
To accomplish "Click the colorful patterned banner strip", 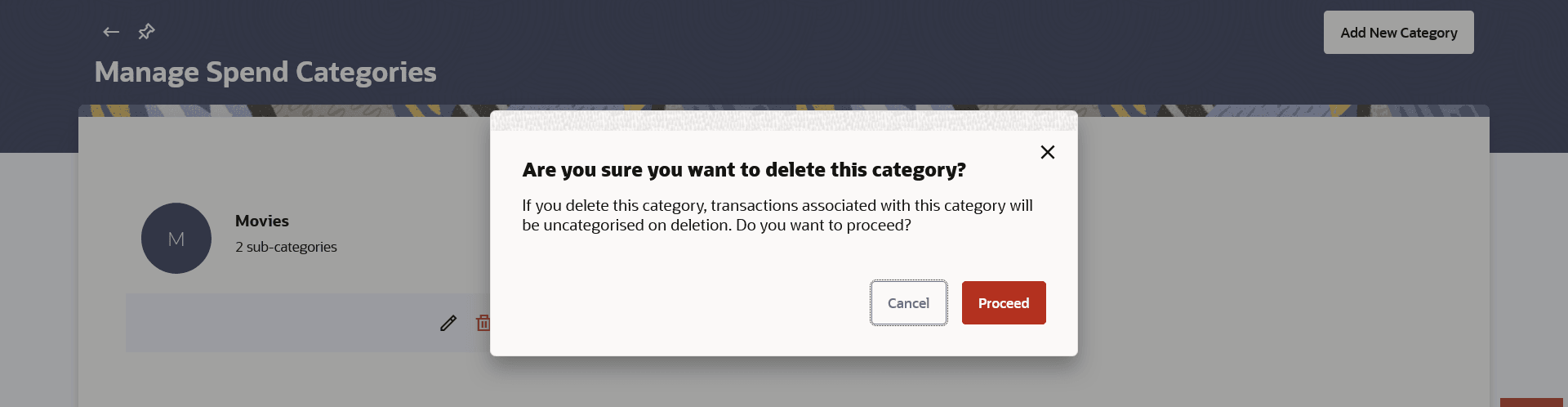I will (x=286, y=110).
